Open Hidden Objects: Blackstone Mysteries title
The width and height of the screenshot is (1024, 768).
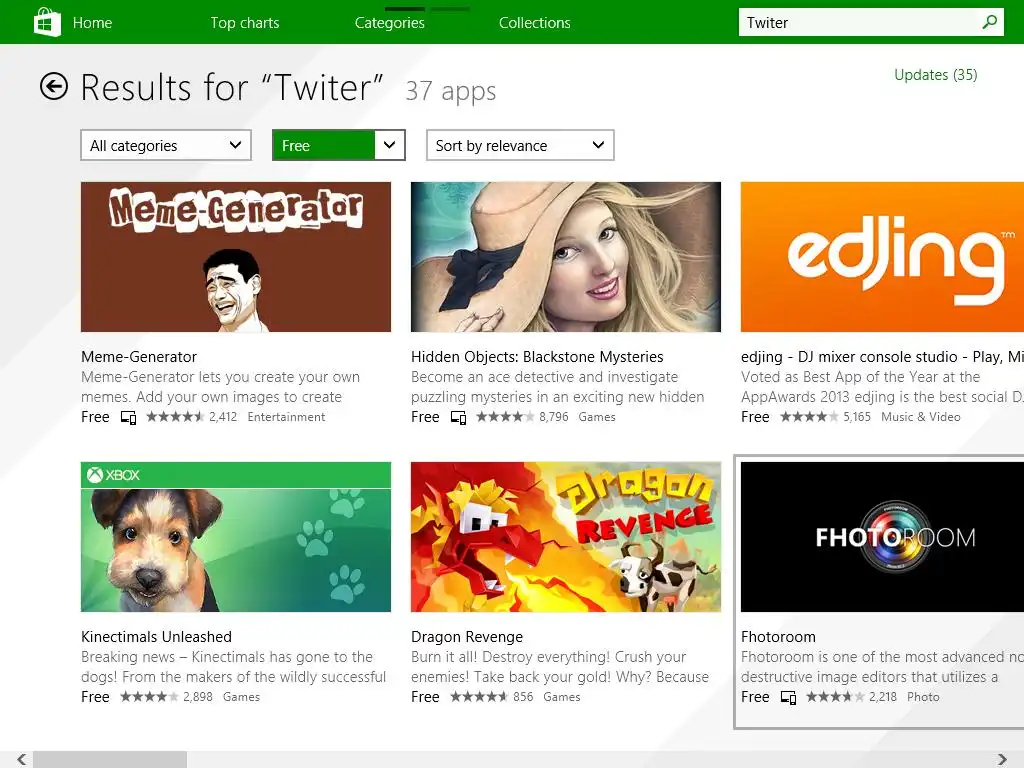[x=537, y=357]
